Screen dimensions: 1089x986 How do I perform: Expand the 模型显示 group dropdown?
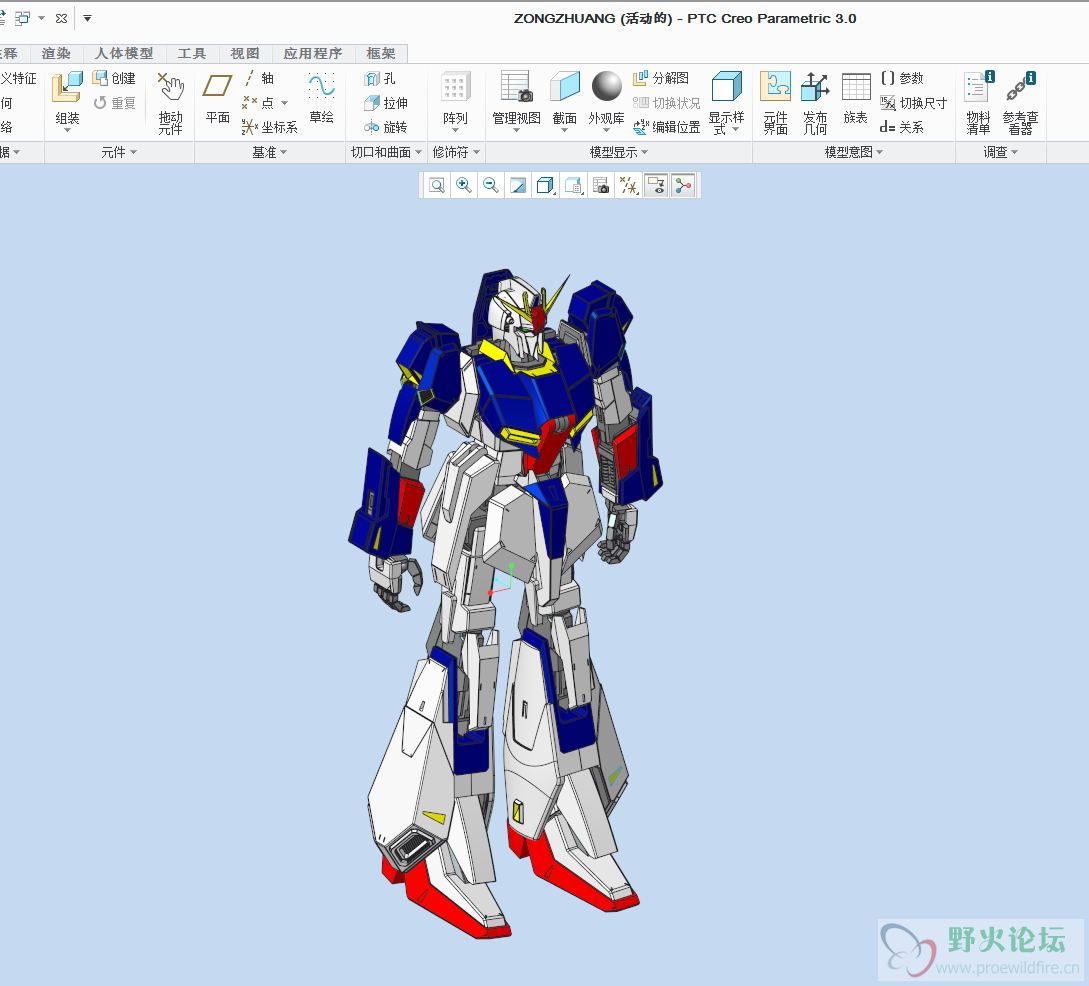pos(618,152)
